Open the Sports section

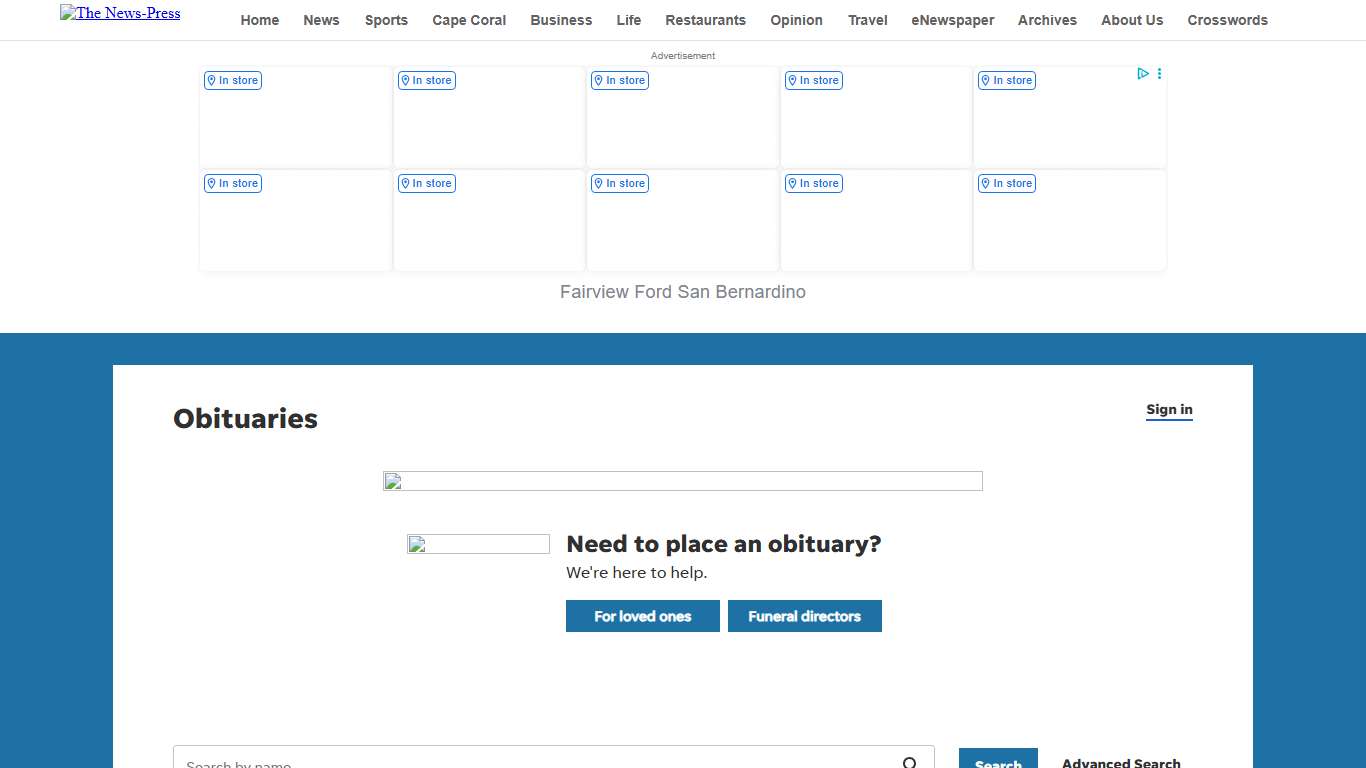386,20
